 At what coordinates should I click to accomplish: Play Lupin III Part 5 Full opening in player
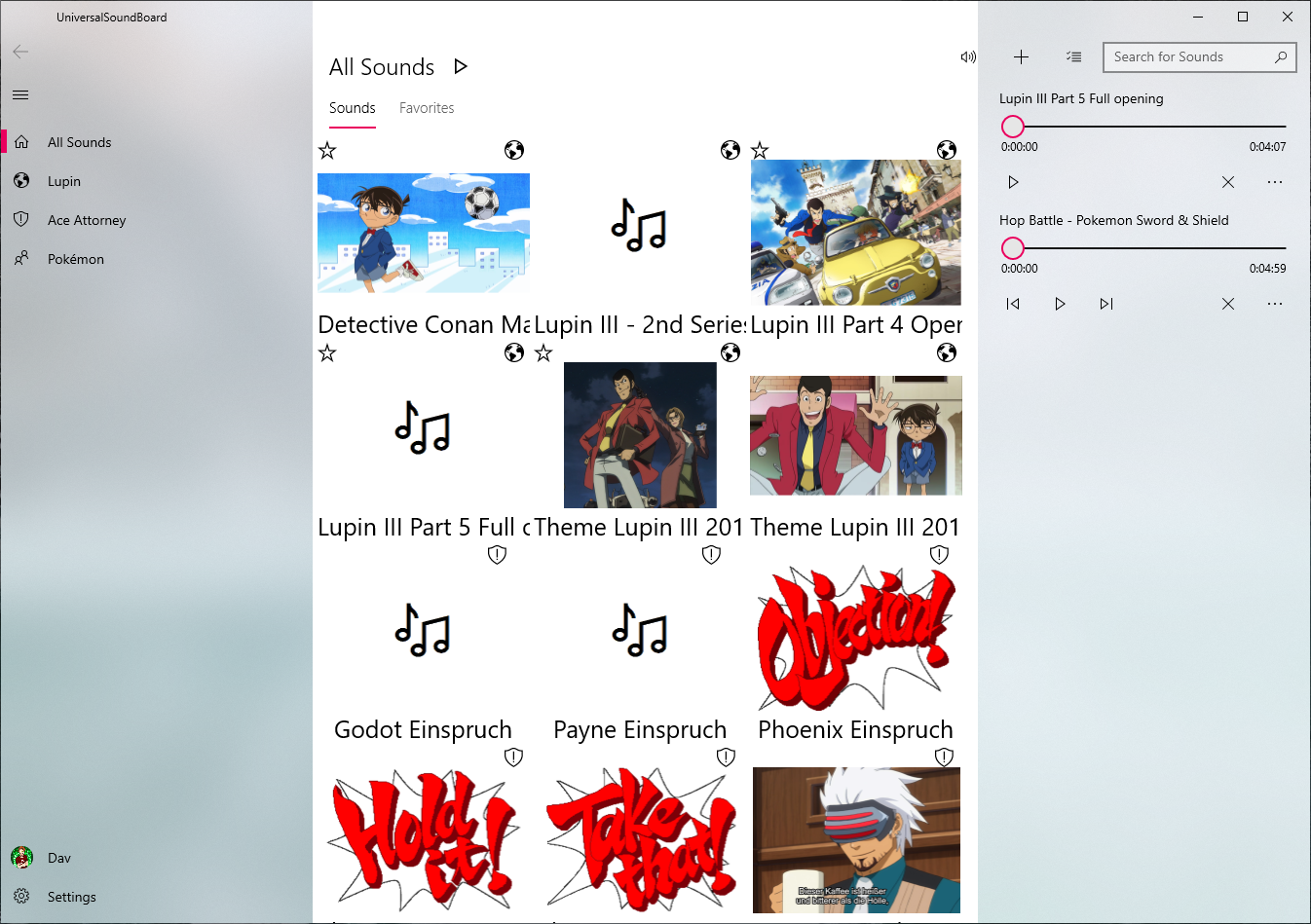[x=1013, y=182]
